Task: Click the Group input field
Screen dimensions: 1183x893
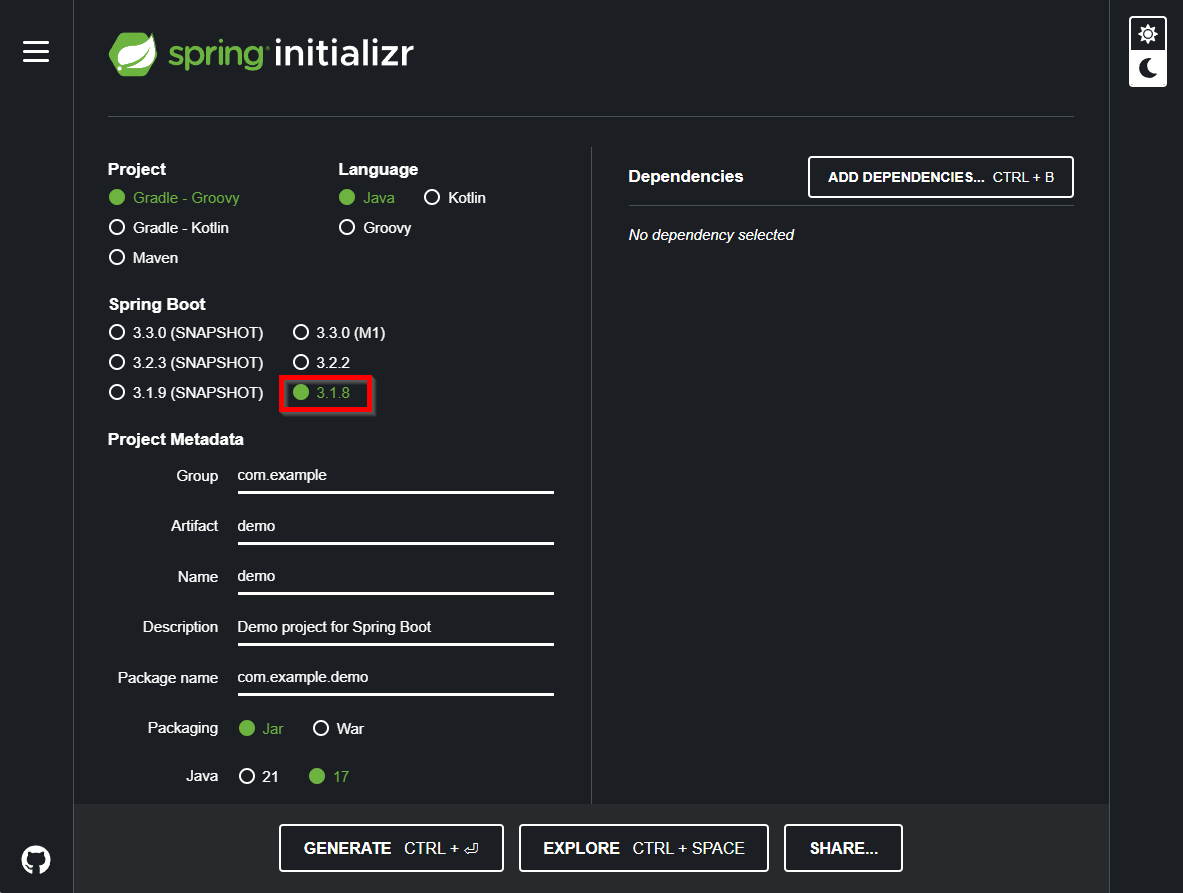Action: tap(395, 477)
